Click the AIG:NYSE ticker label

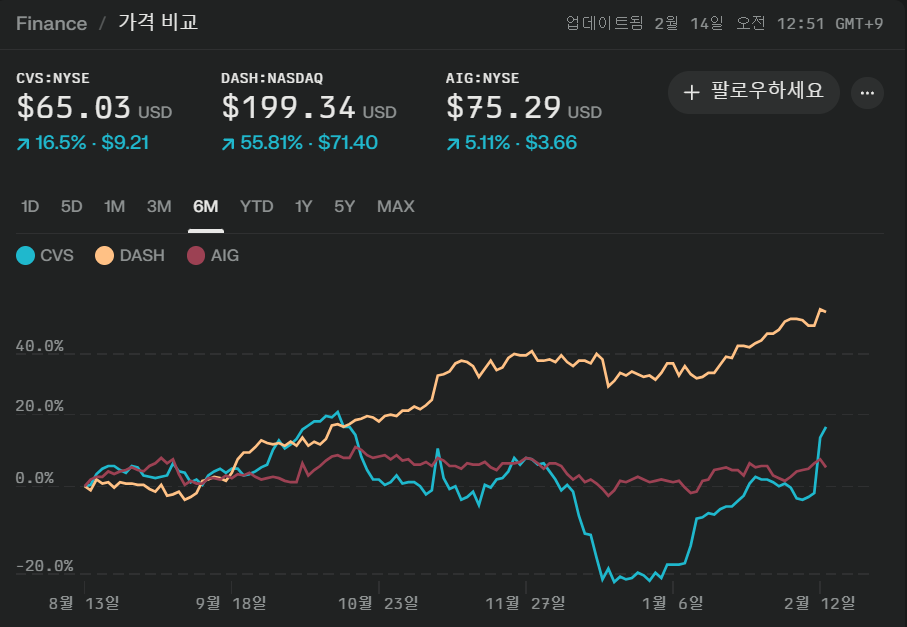click(x=482, y=78)
